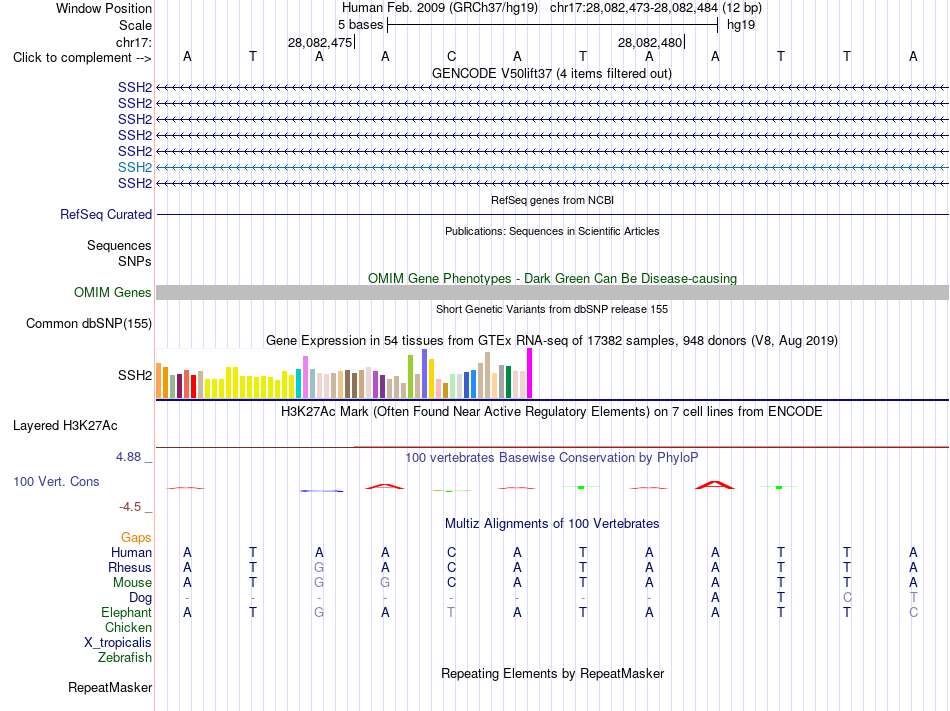This screenshot has width=950, height=711.
Task: Click the Common dbSNP(155) track label
Action: pyautogui.click(x=89, y=323)
